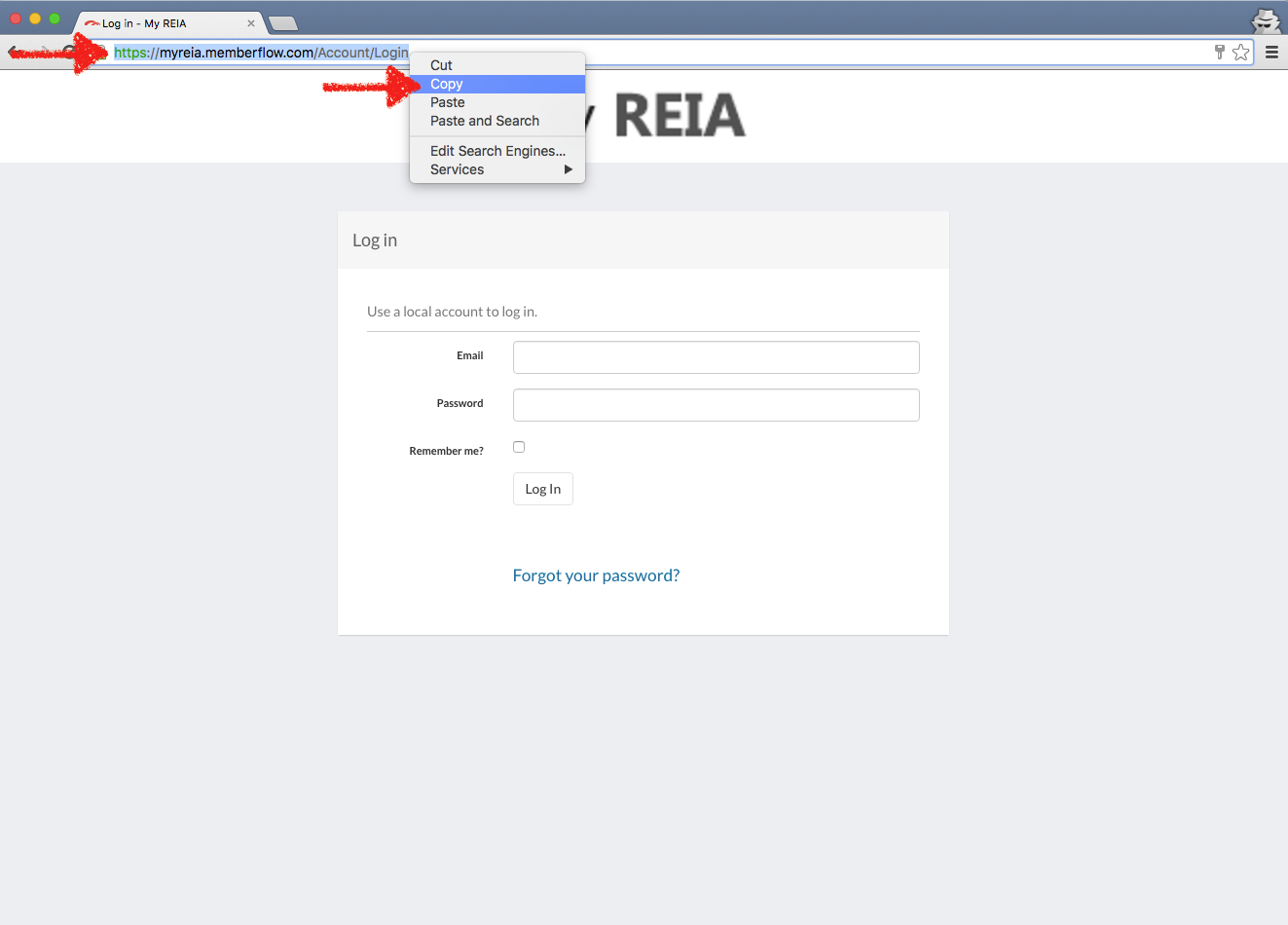The height and width of the screenshot is (925, 1288).
Task: Click the saved password key icon
Action: pyautogui.click(x=1219, y=53)
